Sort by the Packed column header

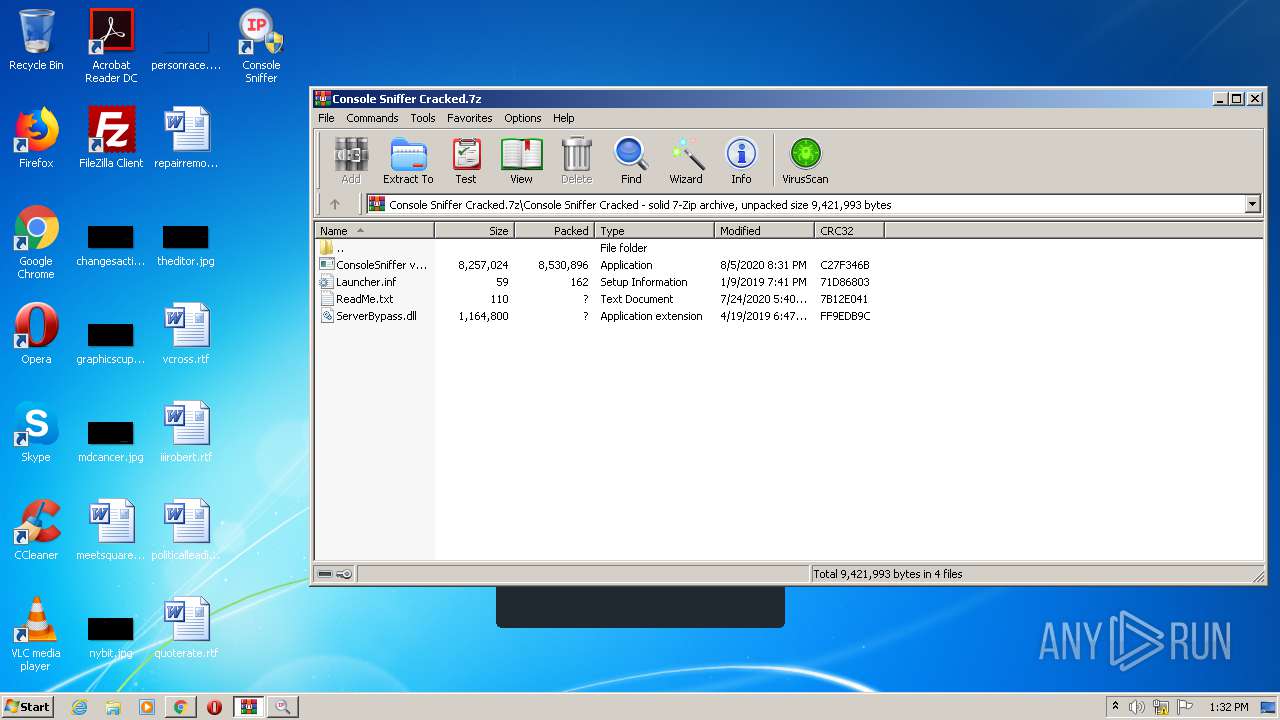(555, 230)
